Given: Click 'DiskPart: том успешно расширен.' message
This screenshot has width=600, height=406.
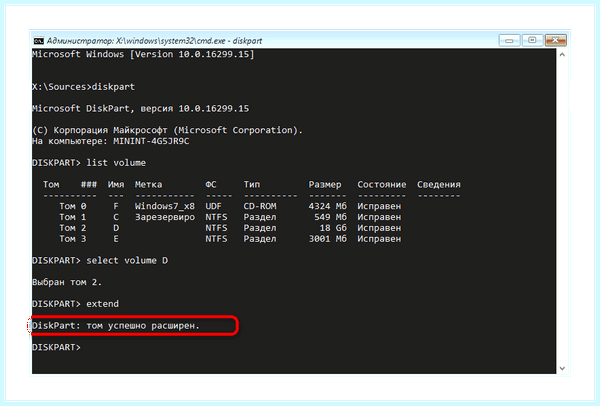Looking at the screenshot, I should click(116, 326).
